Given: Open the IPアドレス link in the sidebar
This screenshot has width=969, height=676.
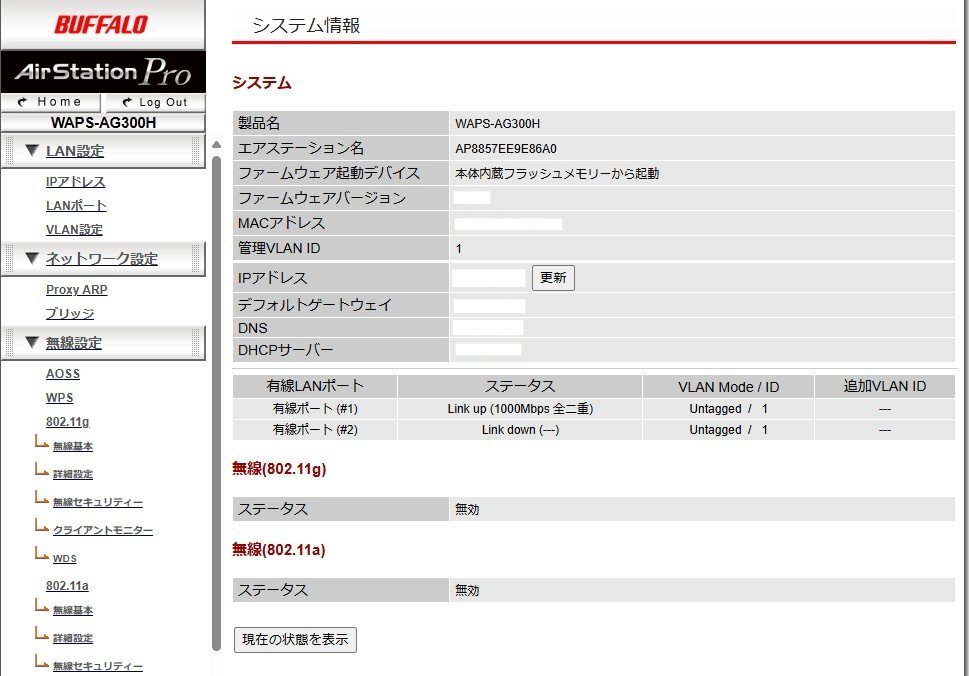Looking at the screenshot, I should (75, 182).
